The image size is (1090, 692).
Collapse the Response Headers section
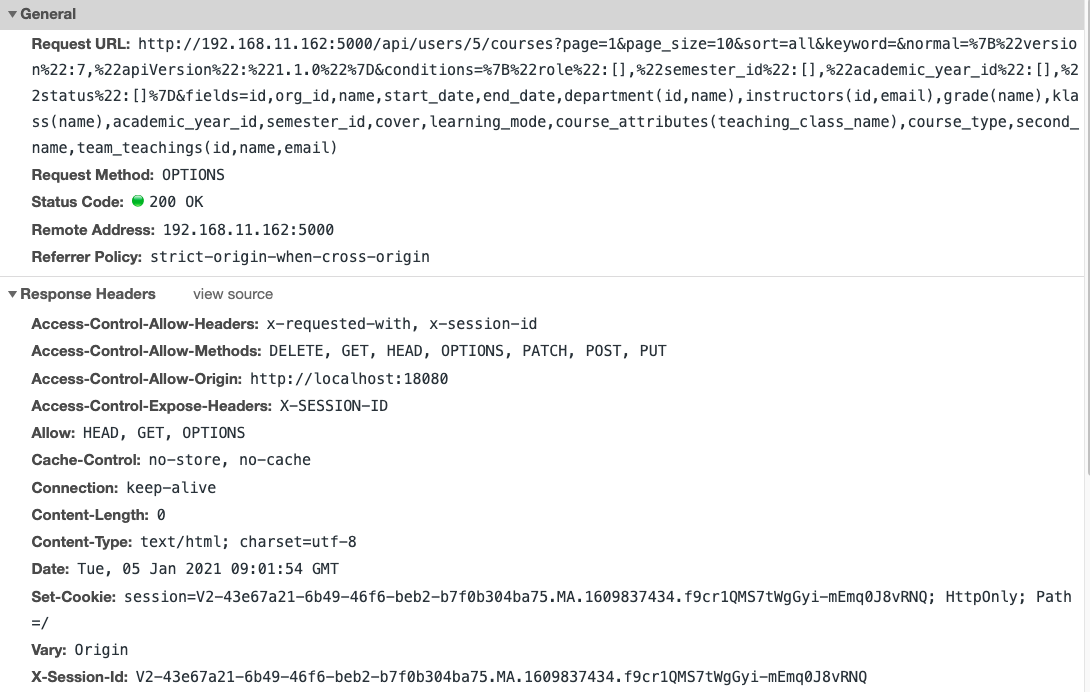[x=12, y=294]
